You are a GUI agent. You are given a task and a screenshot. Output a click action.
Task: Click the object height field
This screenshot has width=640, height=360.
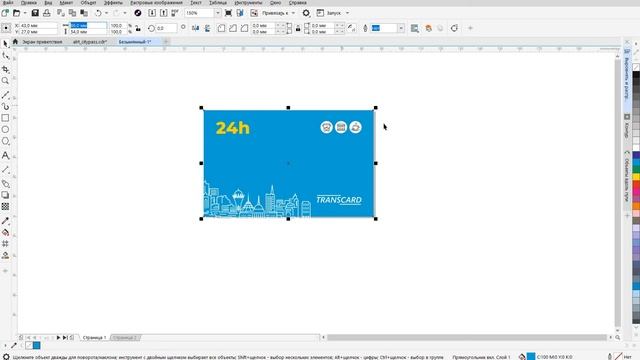(88, 31)
